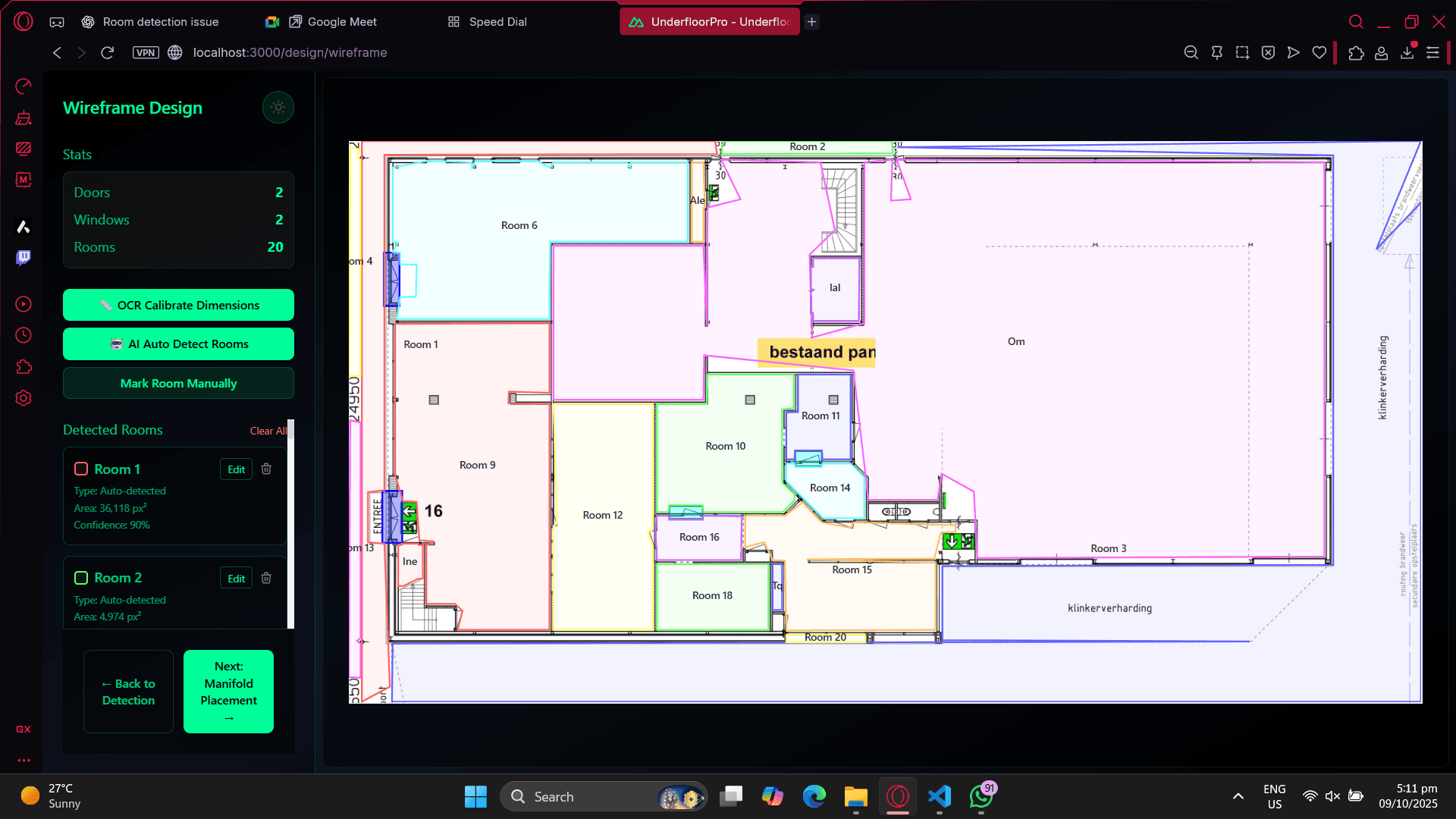Screen dimensions: 1456x819
Task: Select Room 10 region on floor plan
Action: pos(725,446)
